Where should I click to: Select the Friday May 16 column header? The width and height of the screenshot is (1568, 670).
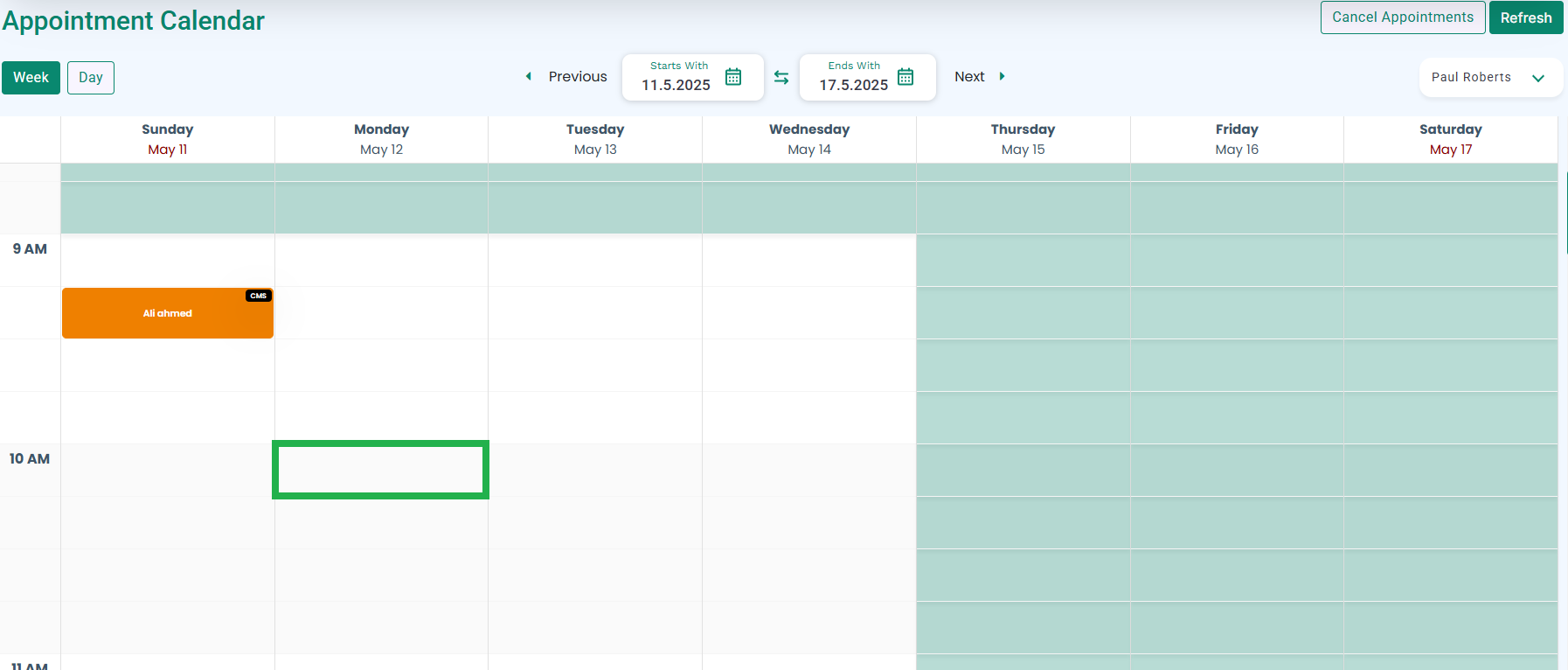pos(1237,139)
